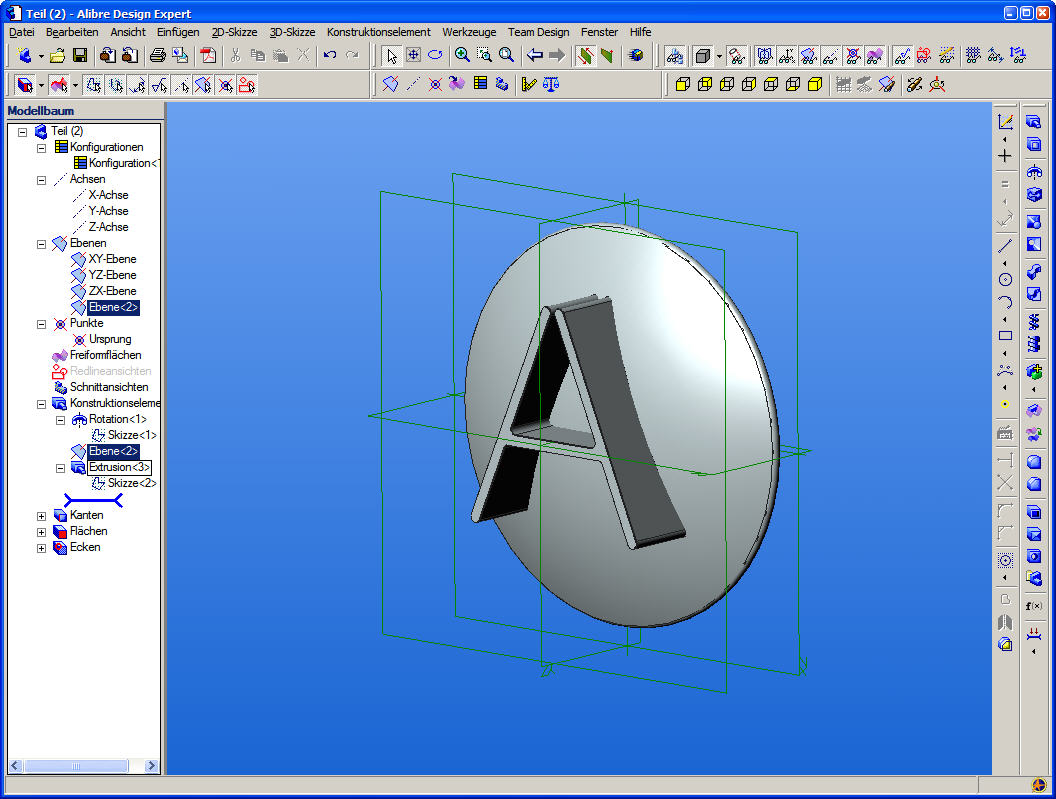Click the Revolve feature icon on the right
1056x799 pixels.
click(x=1034, y=172)
